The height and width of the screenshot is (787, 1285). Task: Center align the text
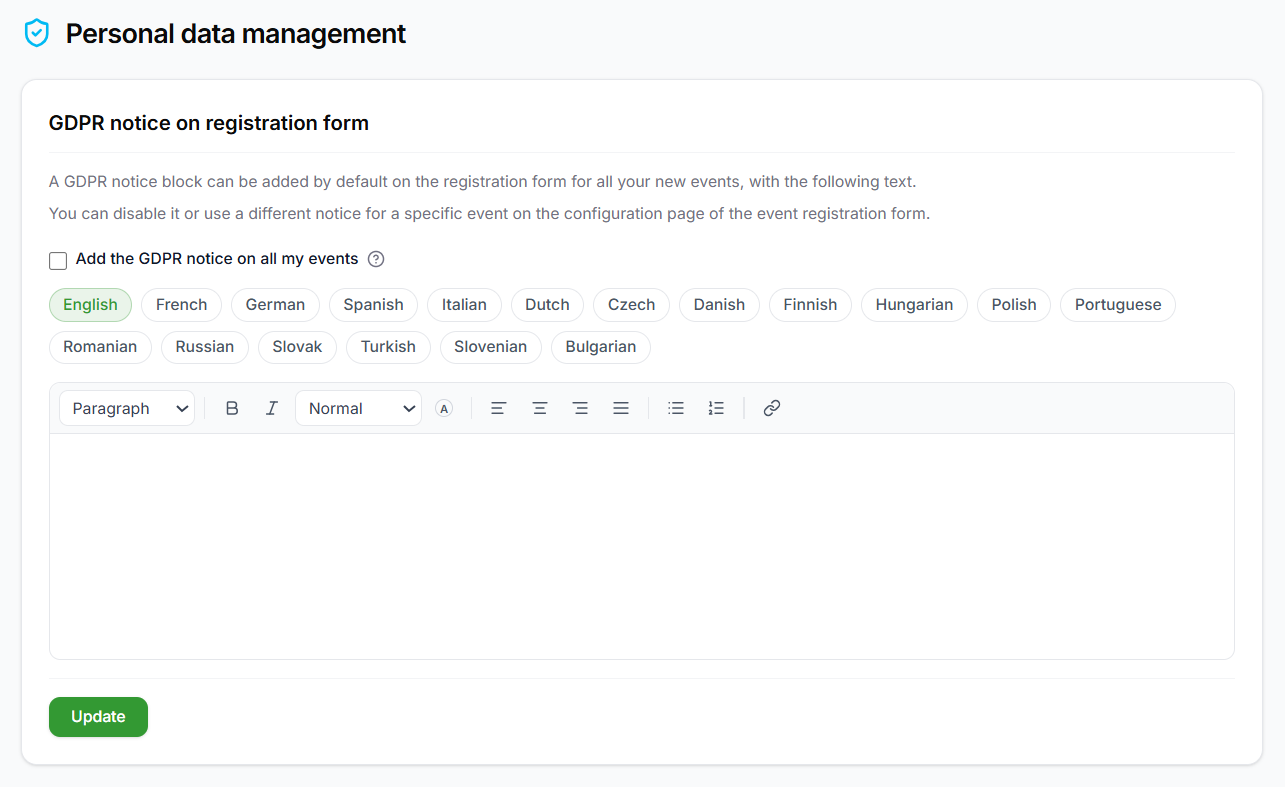tap(539, 408)
